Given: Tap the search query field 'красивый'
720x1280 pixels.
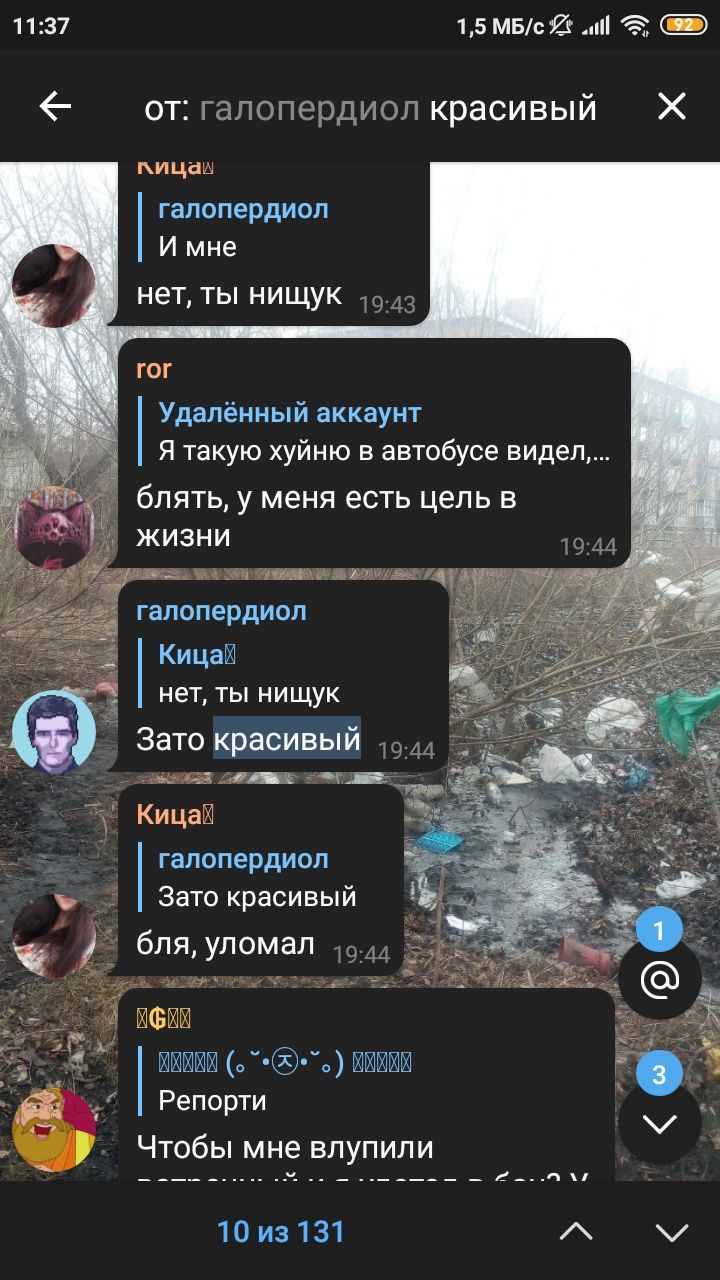Looking at the screenshot, I should (x=513, y=107).
